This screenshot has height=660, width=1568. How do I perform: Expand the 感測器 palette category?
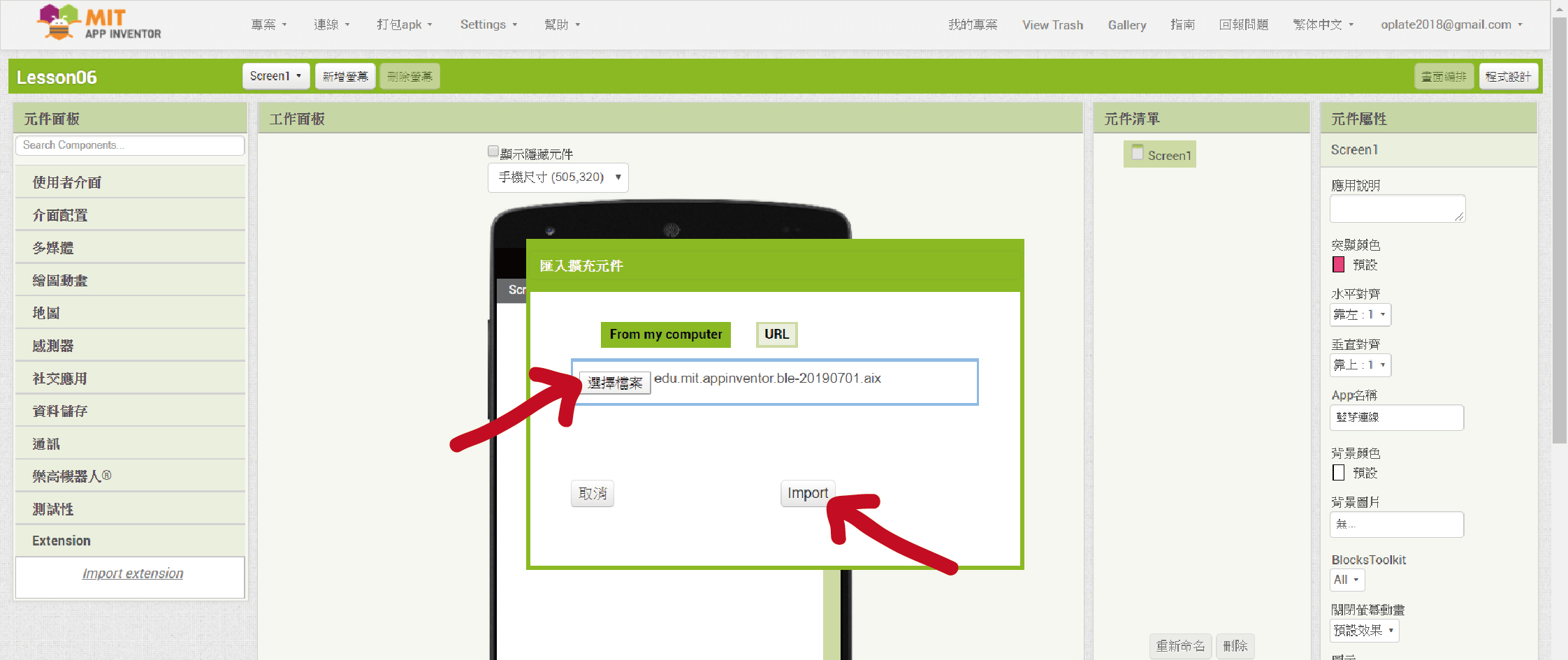pyautogui.click(x=130, y=346)
